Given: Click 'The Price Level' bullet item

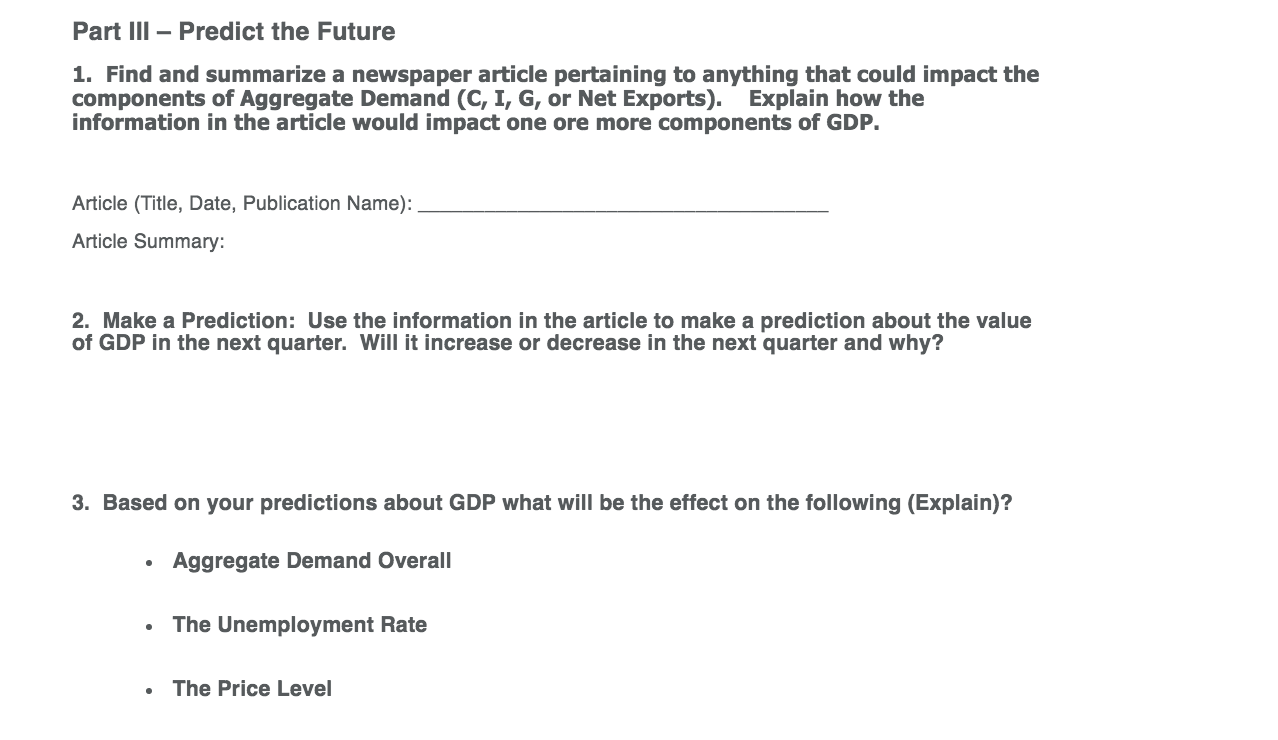Looking at the screenshot, I should coord(252,689).
